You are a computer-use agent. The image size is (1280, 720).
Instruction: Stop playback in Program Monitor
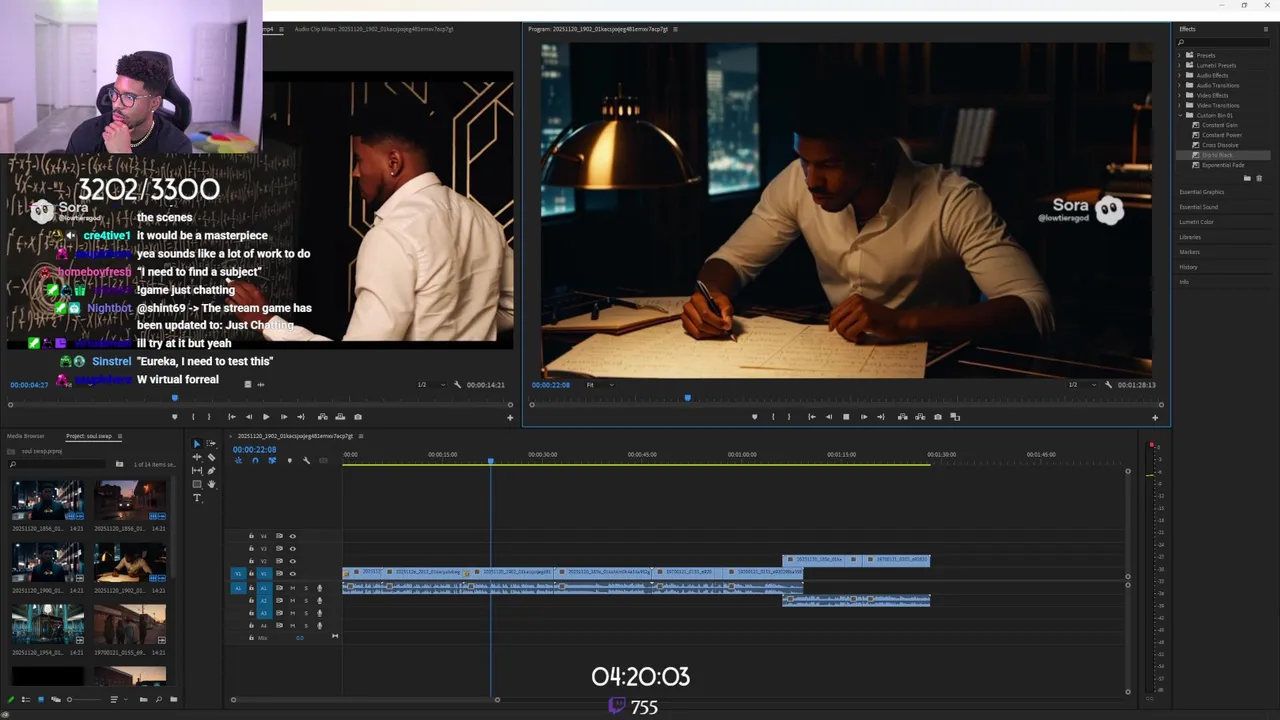[846, 417]
